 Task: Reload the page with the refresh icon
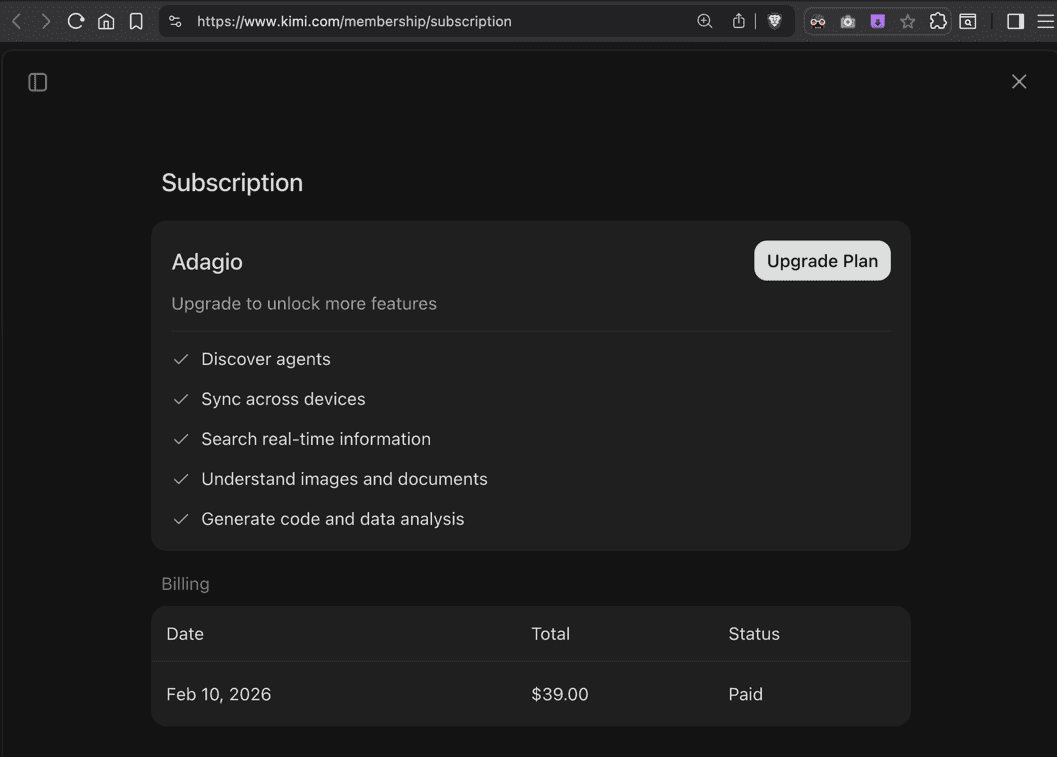tap(76, 21)
